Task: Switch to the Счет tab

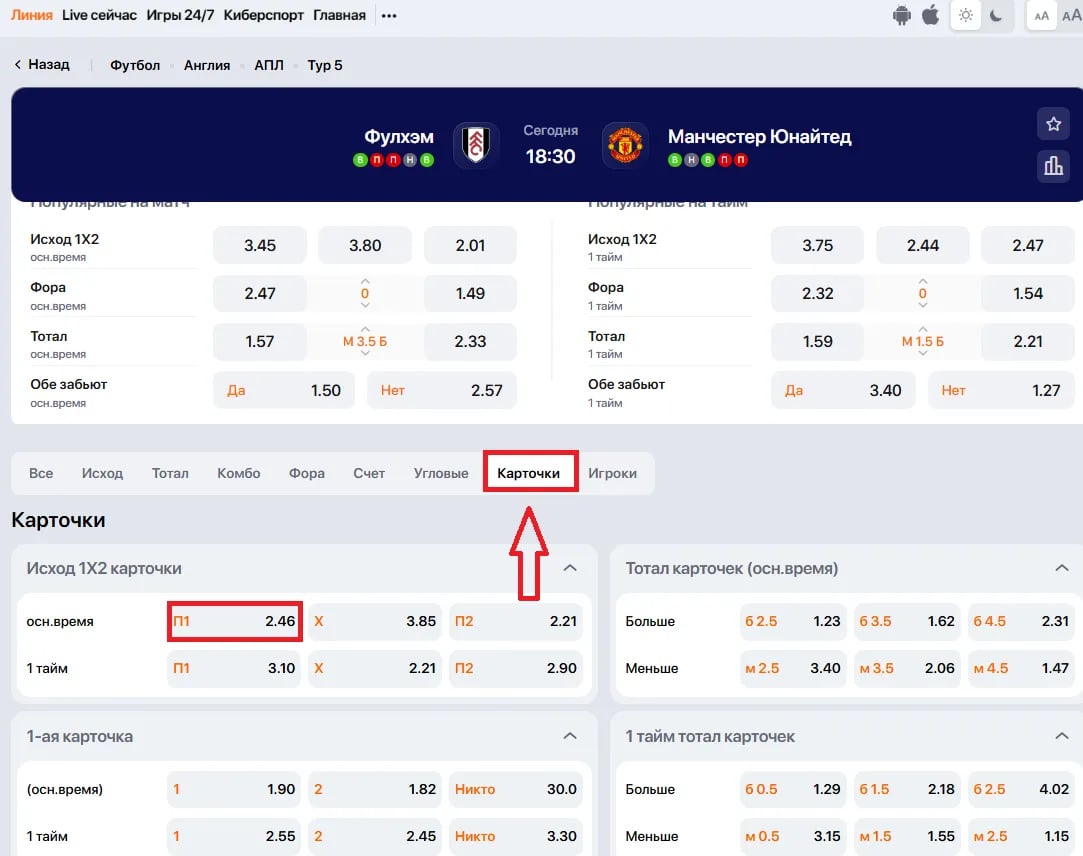Action: 369,473
